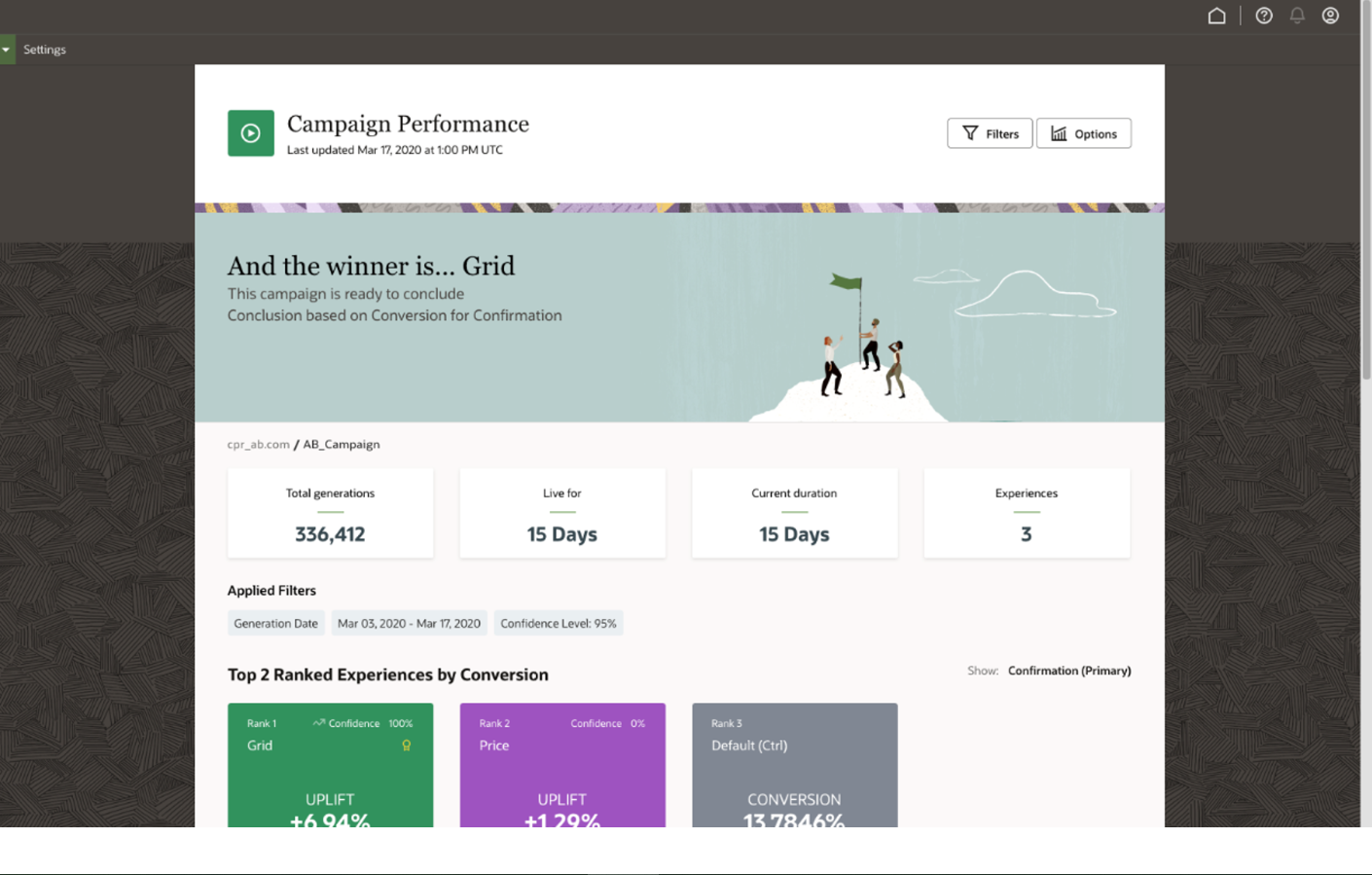Click the home icon in top bar
Viewport: 1372px width, 875px height.
[1216, 16]
